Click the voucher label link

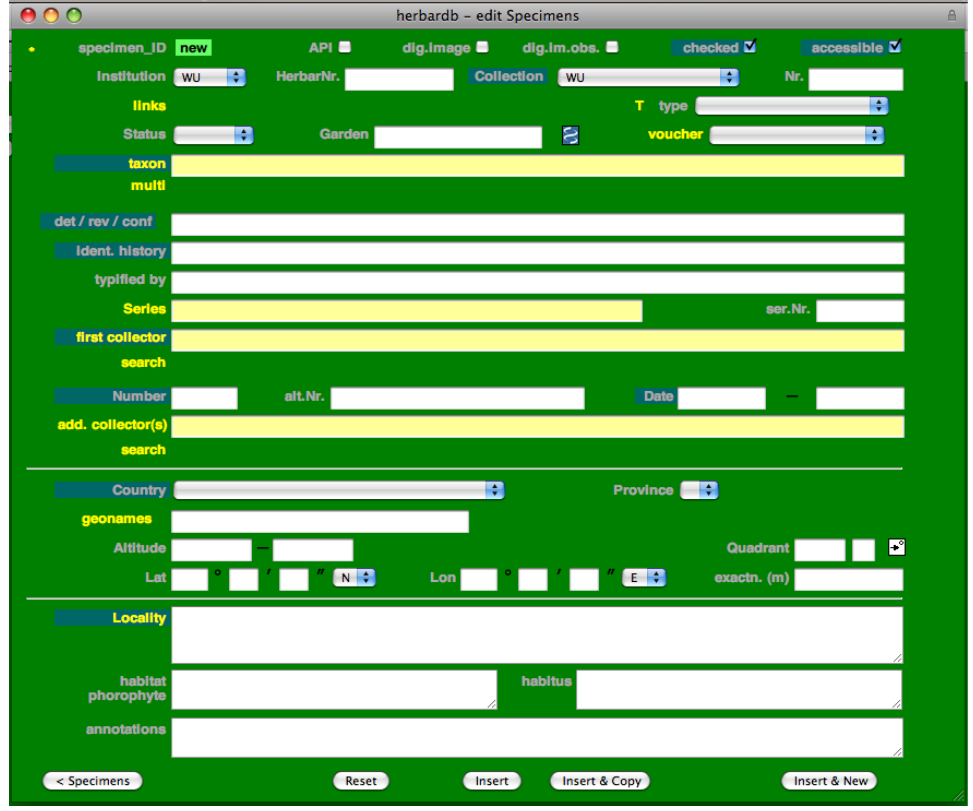point(675,134)
